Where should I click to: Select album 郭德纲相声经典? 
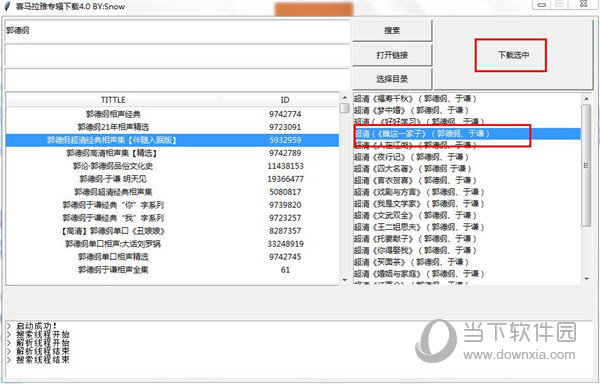172,114
